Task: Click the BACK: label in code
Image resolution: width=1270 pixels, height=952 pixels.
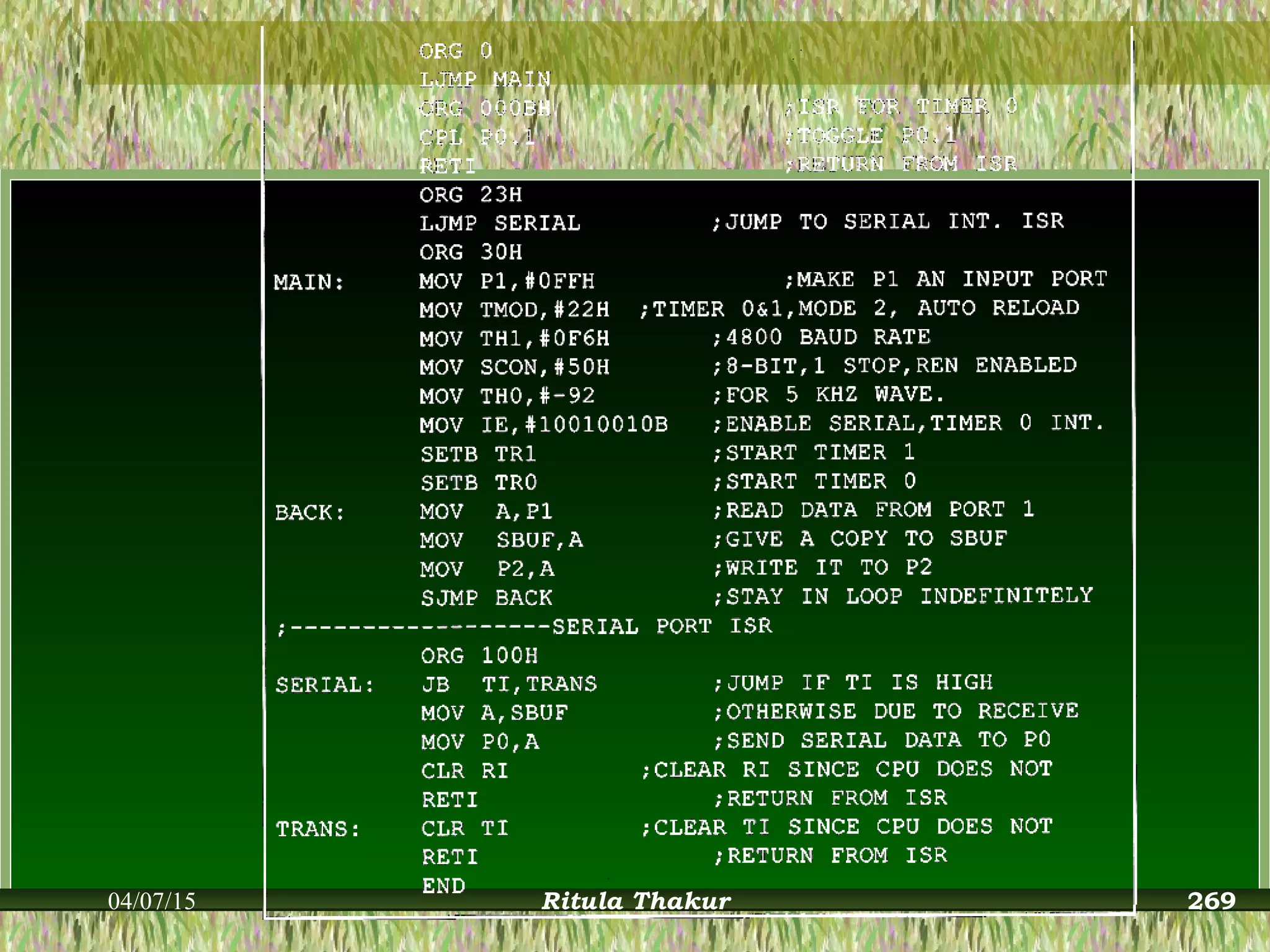Action: [x=309, y=513]
